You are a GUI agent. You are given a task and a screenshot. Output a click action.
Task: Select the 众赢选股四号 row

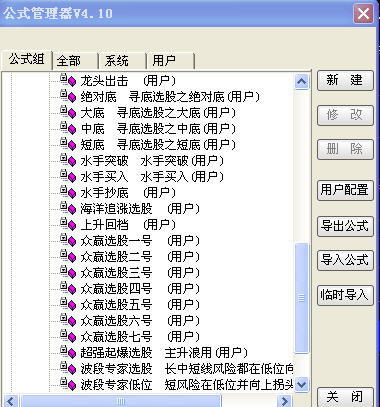click(x=140, y=288)
